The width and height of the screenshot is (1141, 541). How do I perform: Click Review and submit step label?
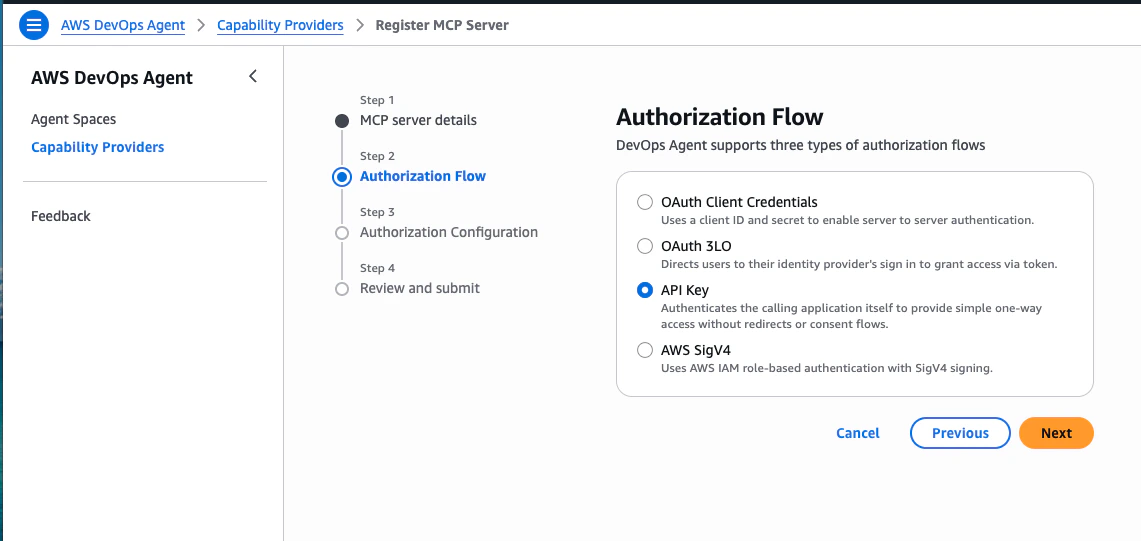click(420, 288)
